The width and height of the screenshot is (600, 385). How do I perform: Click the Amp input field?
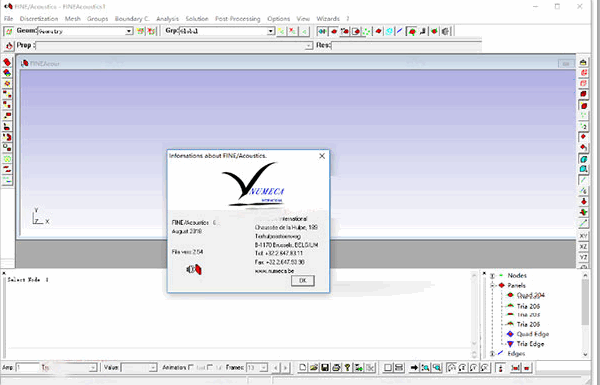(27, 368)
